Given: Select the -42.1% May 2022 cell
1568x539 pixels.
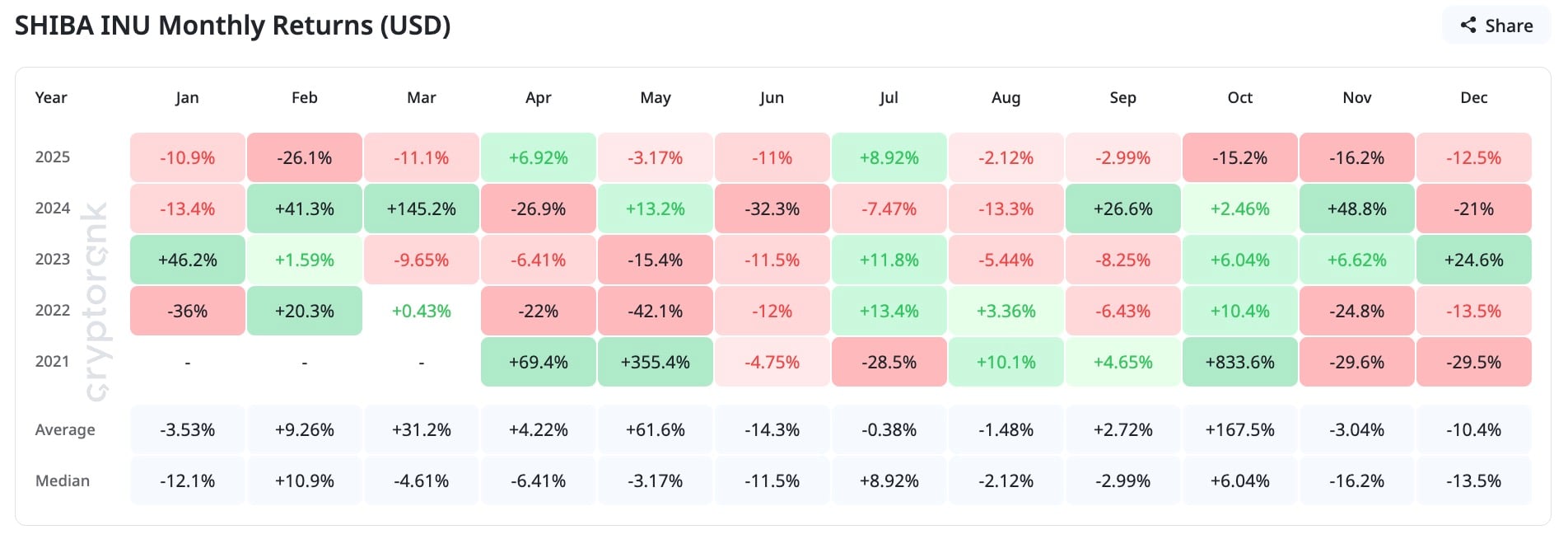Looking at the screenshot, I should pyautogui.click(x=655, y=311).
